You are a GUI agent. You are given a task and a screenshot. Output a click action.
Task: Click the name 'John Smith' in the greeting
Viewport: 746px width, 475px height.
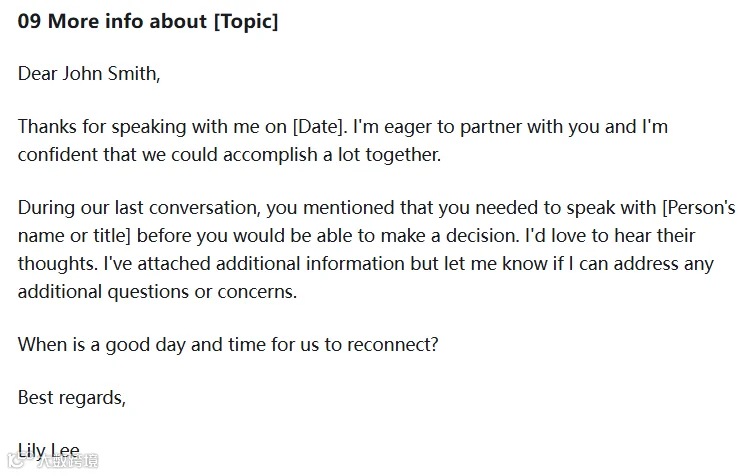[x=109, y=74]
